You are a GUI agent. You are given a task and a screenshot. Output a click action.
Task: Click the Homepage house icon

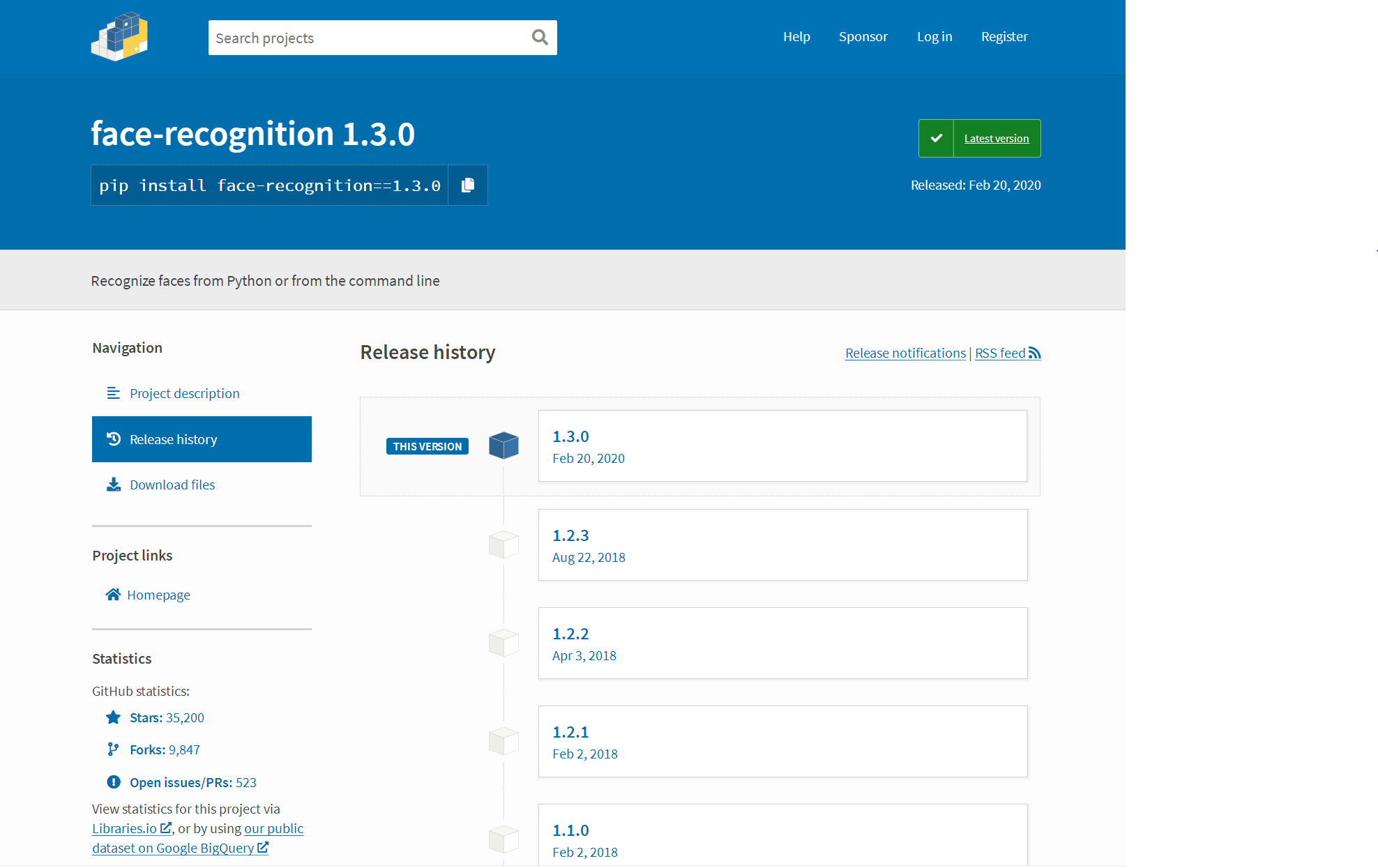[112, 594]
